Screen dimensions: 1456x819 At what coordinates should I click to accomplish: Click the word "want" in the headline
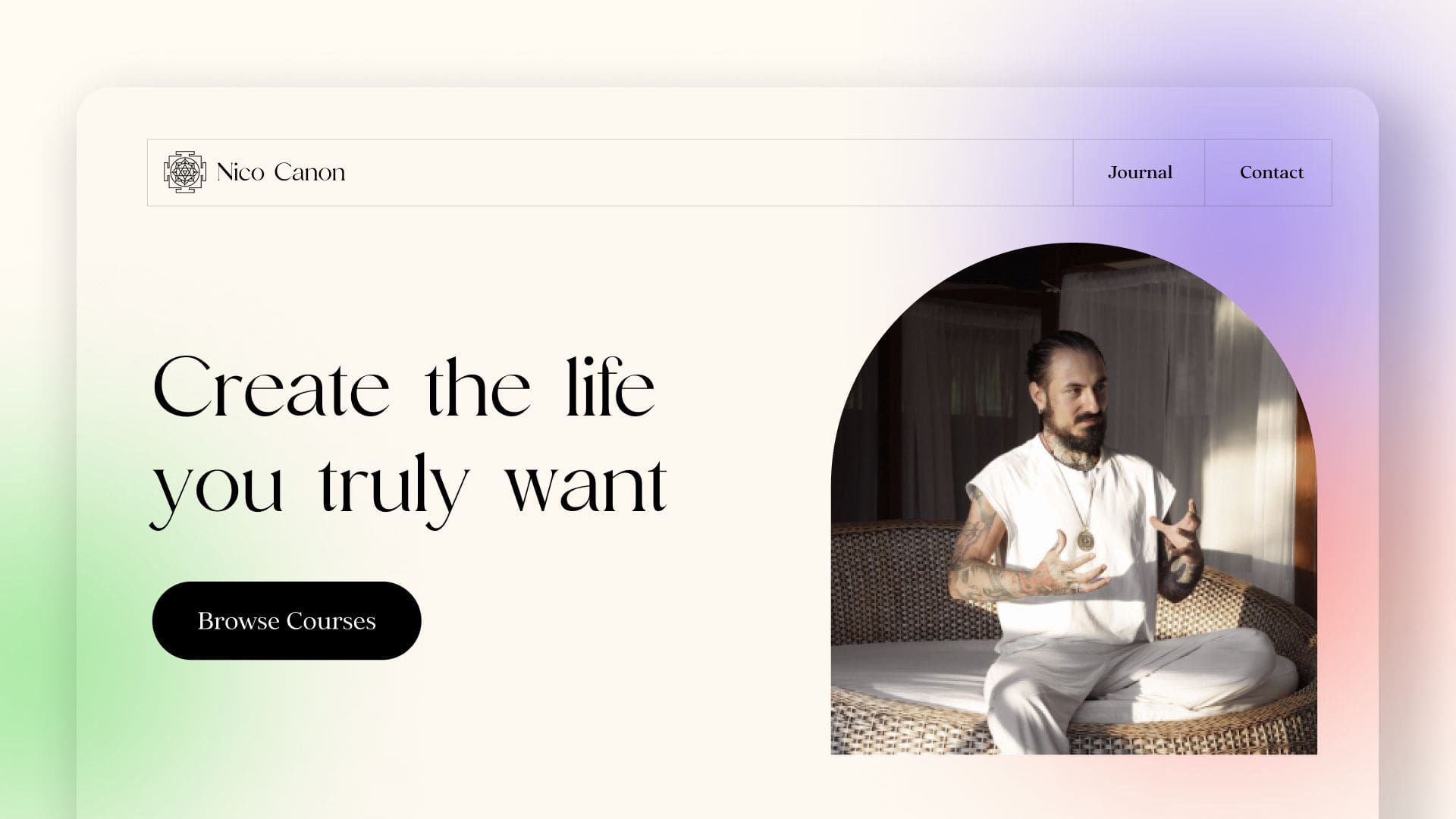tap(586, 485)
